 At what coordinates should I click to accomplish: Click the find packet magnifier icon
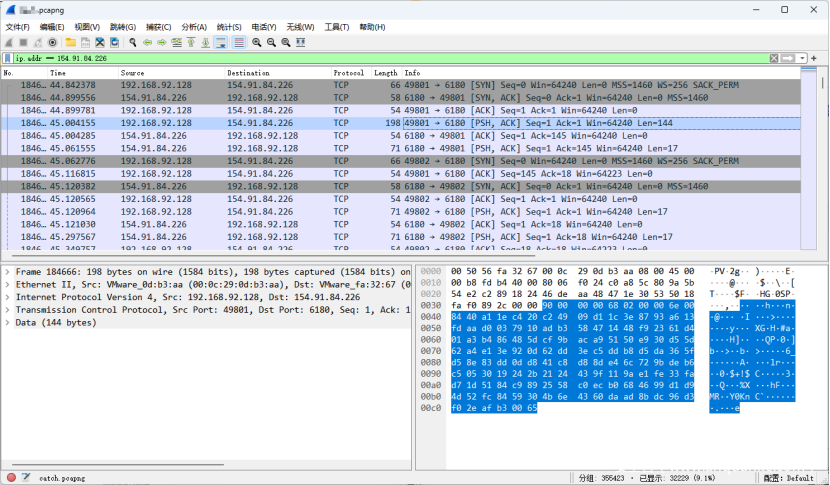pos(132,43)
